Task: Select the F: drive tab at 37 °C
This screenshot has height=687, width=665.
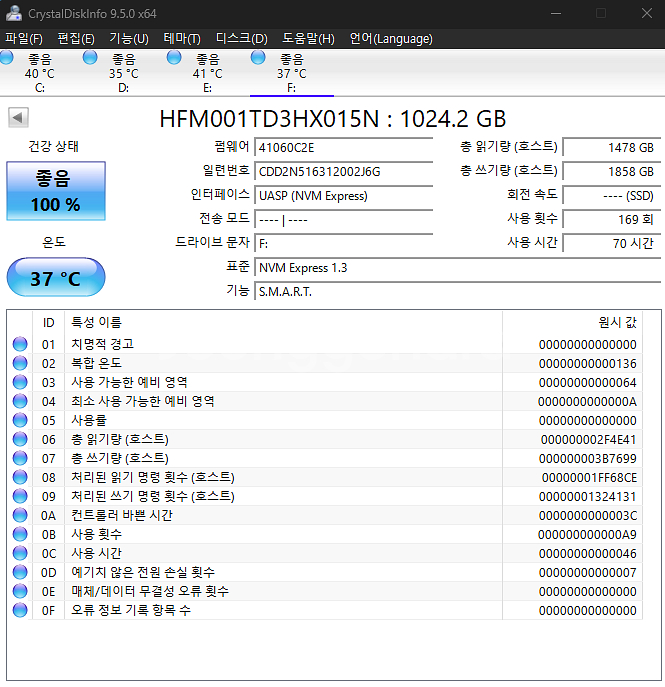Action: [x=292, y=73]
